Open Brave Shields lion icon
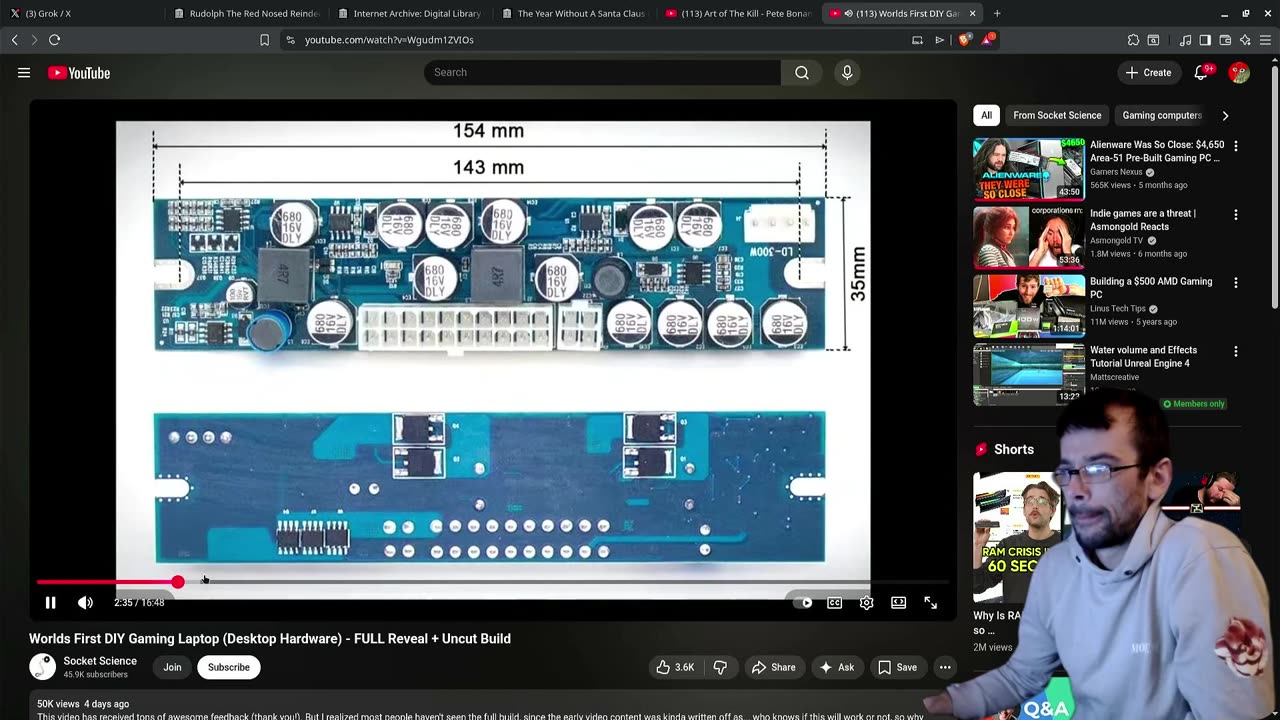Screen dimensions: 1280x720 [964, 40]
